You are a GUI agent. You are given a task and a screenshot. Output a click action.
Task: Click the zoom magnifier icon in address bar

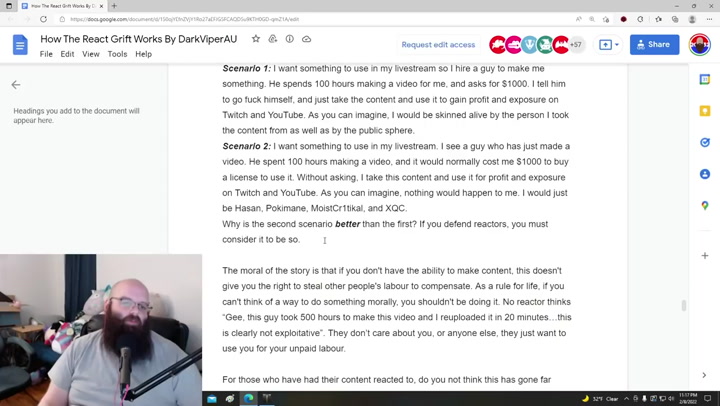(x=592, y=19)
